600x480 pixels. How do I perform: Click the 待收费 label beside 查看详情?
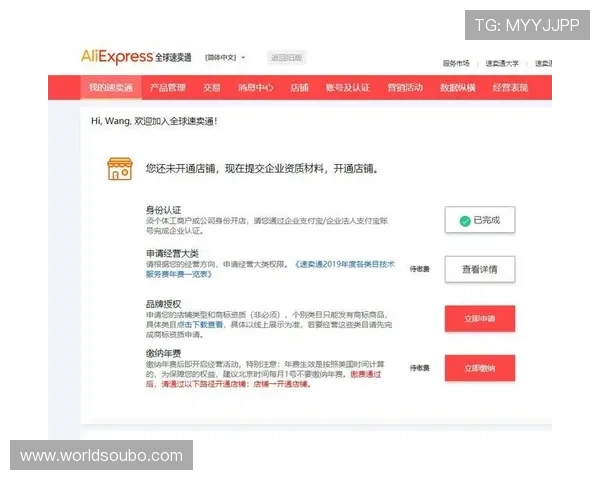(x=419, y=269)
